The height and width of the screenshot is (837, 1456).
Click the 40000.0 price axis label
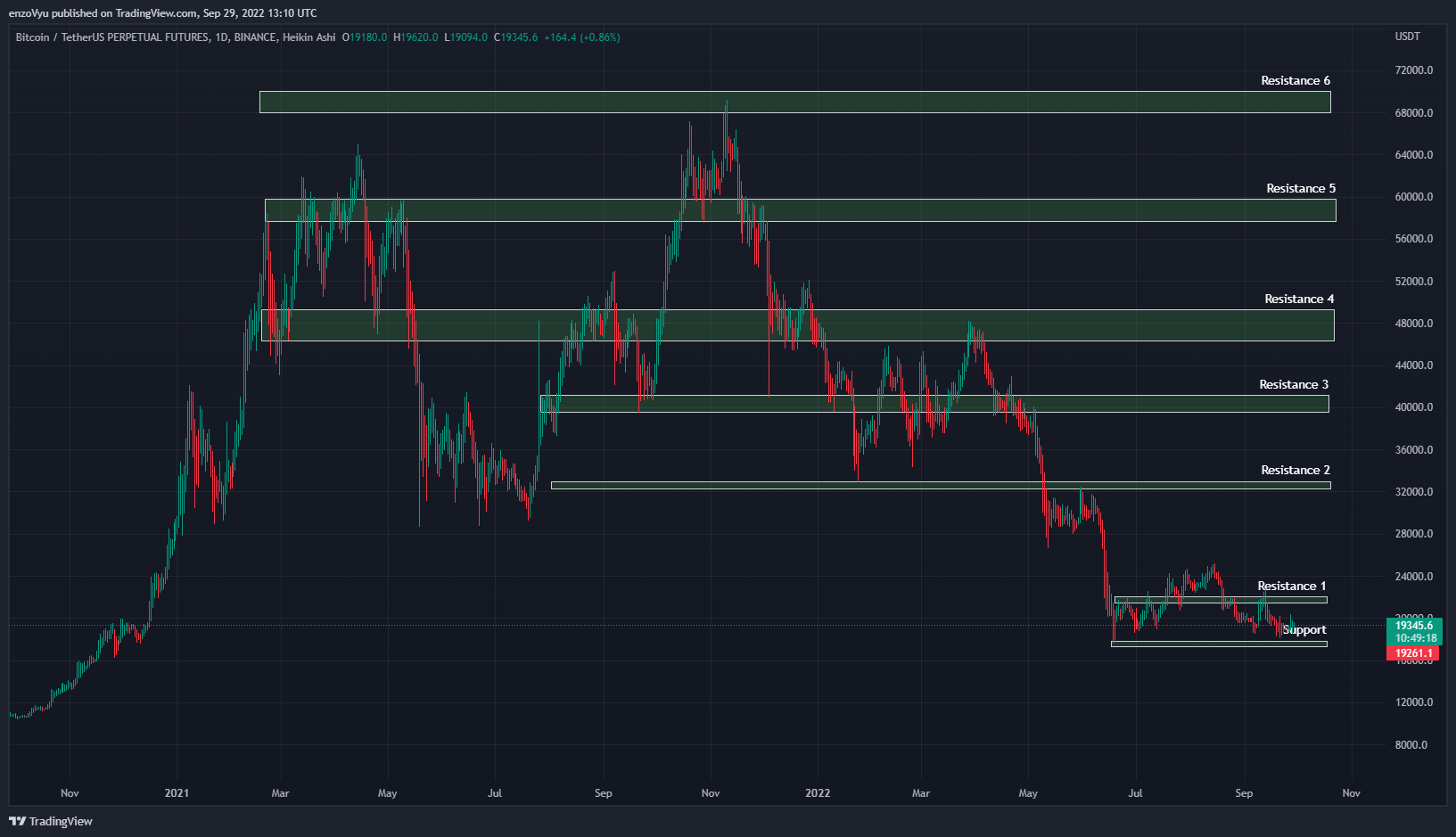(1414, 407)
